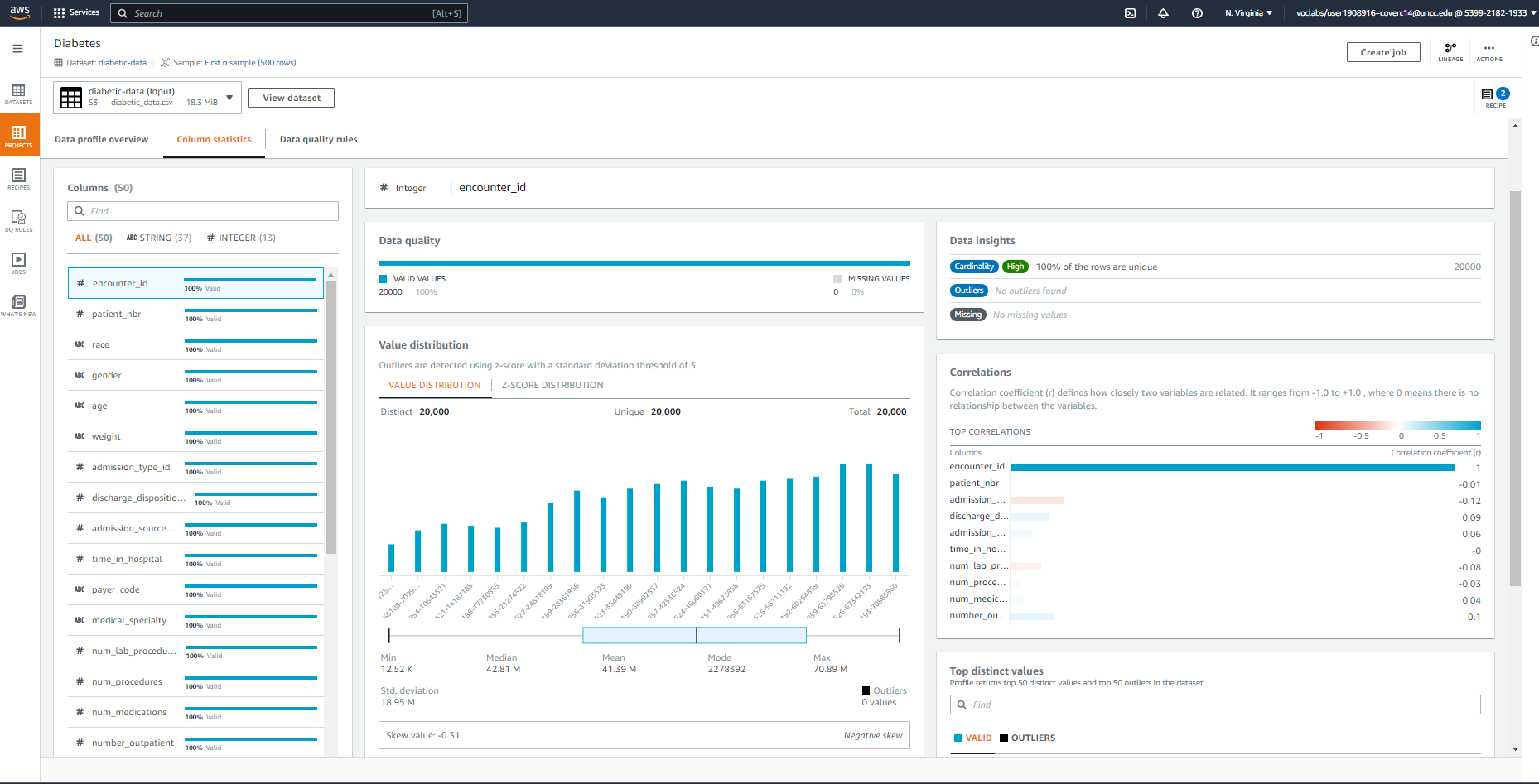Open the N. Virginia region dropdown
The width and height of the screenshot is (1539, 784).
(1248, 13)
